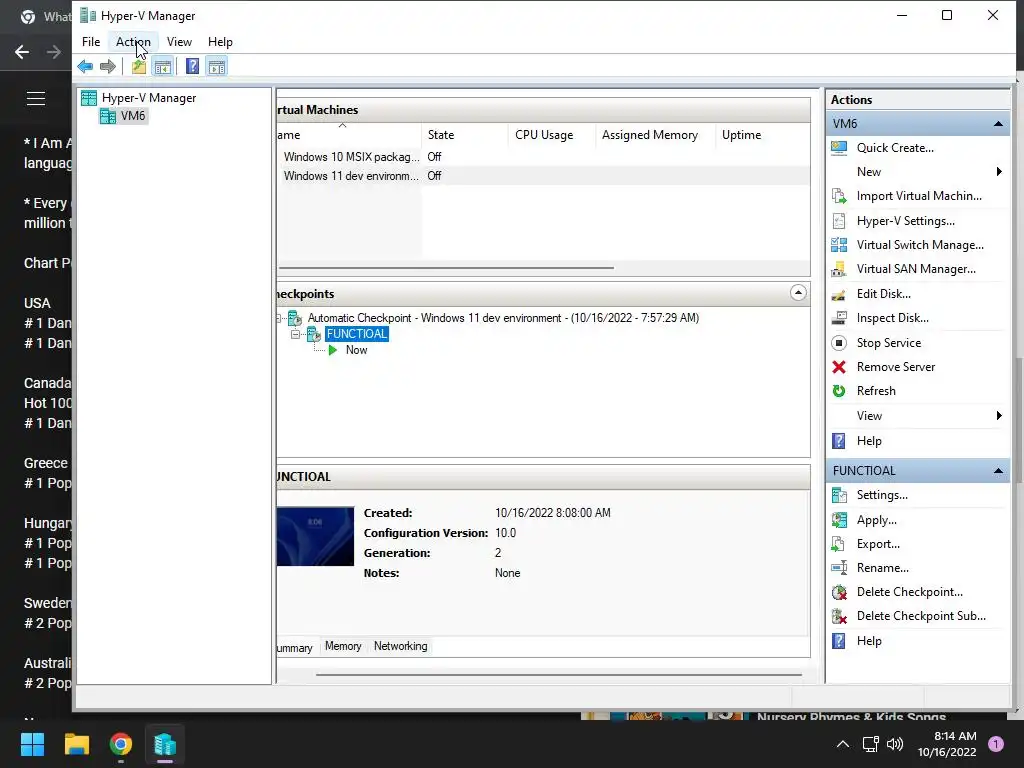Open the File menu
Screen dimensions: 1024x768
91,42
